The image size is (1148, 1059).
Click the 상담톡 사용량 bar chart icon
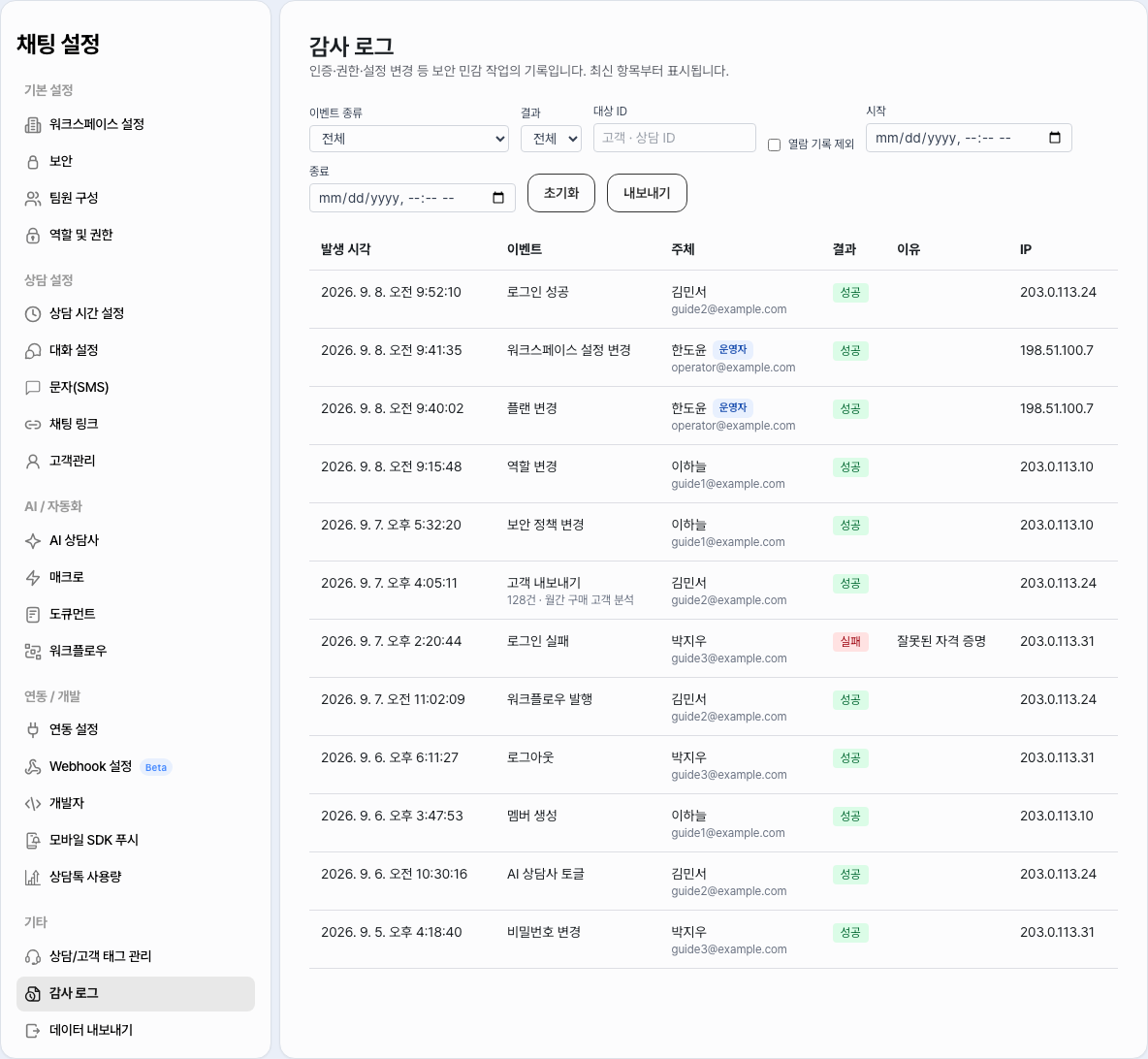[33, 878]
